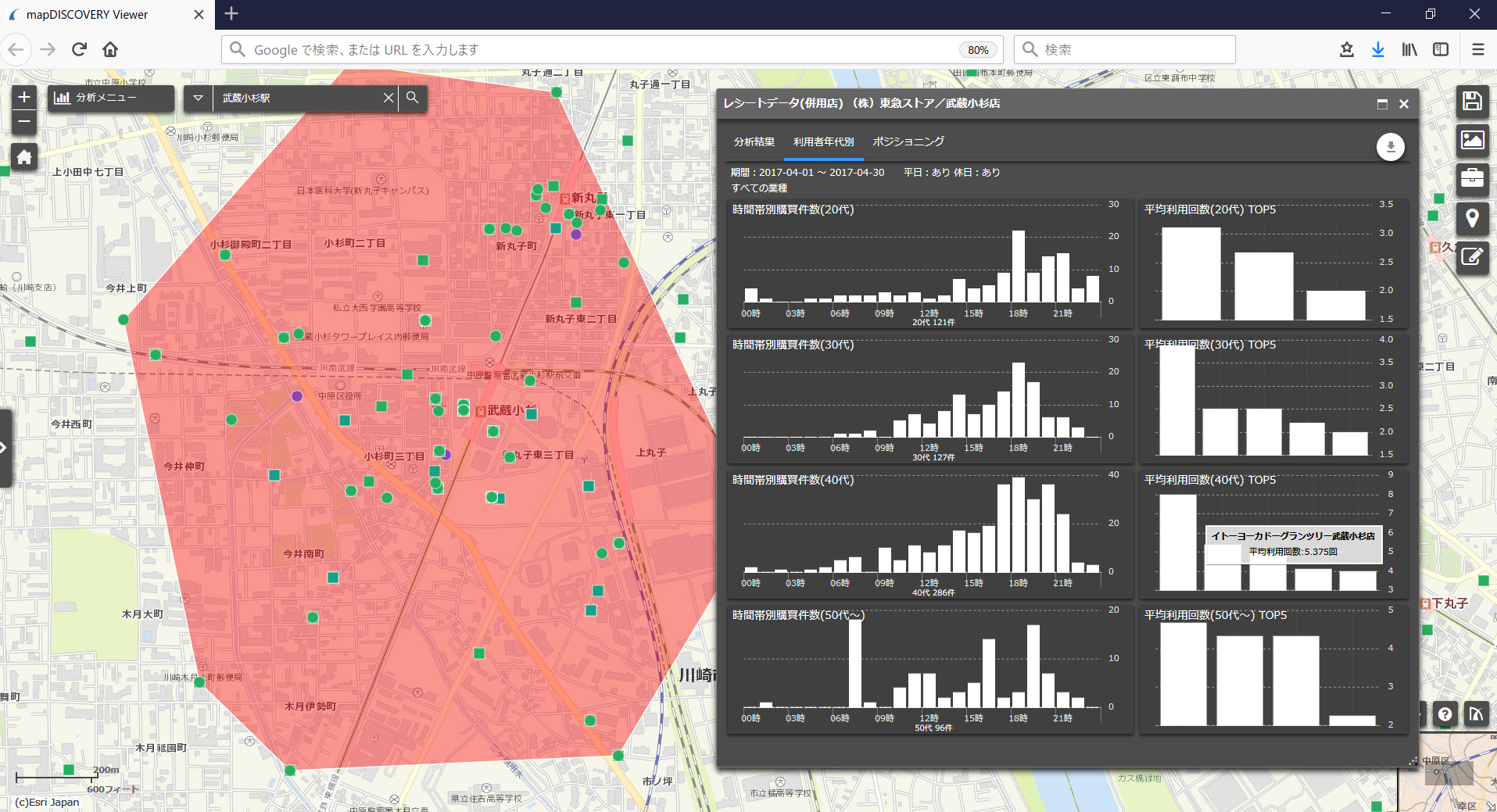This screenshot has height=812, width=1497.
Task: Maximize the レシートデータ panel
Action: click(1382, 104)
